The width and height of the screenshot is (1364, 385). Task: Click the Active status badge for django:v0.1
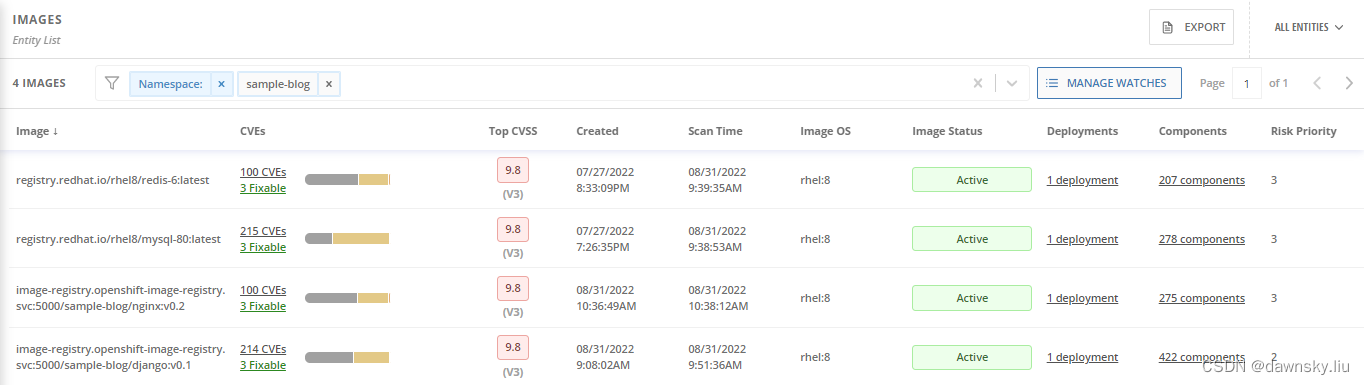coord(972,357)
